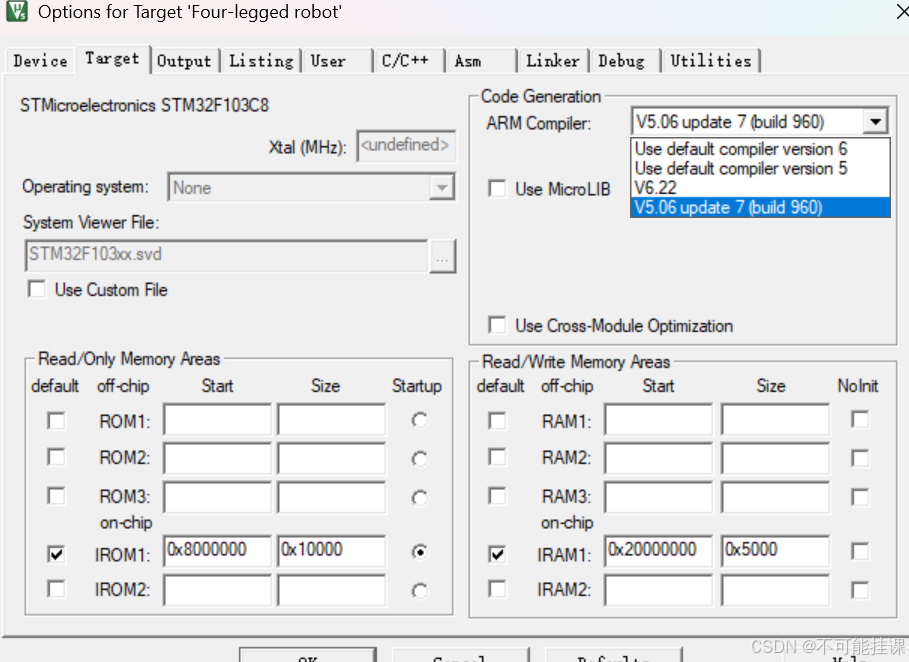Enable NoInit for IRAM2
The width and height of the screenshot is (909, 662).
pos(860,590)
